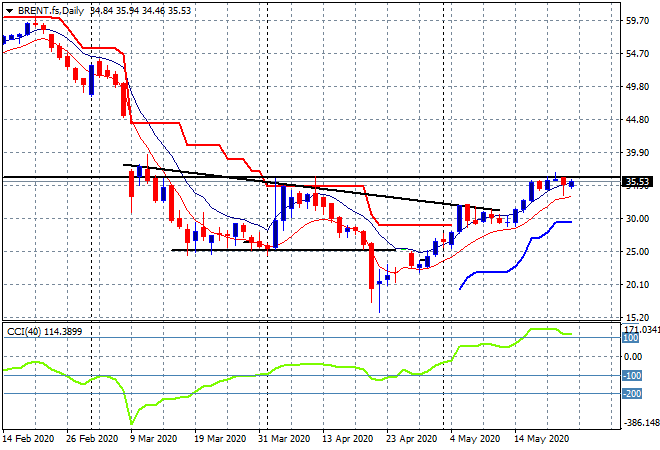Screen dimensions: 660x450
Task: Click the BRENT.fs,Daily chart title
Action: tap(50, 10)
